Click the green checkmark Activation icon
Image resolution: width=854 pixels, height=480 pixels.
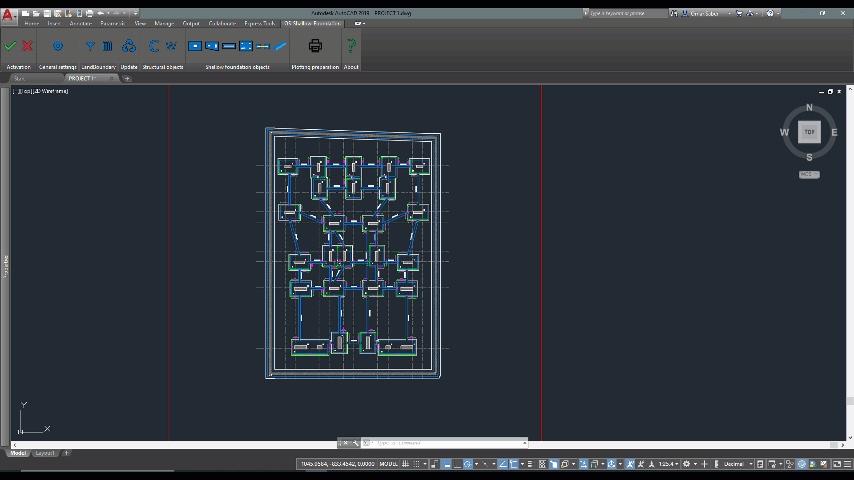tap(10, 46)
